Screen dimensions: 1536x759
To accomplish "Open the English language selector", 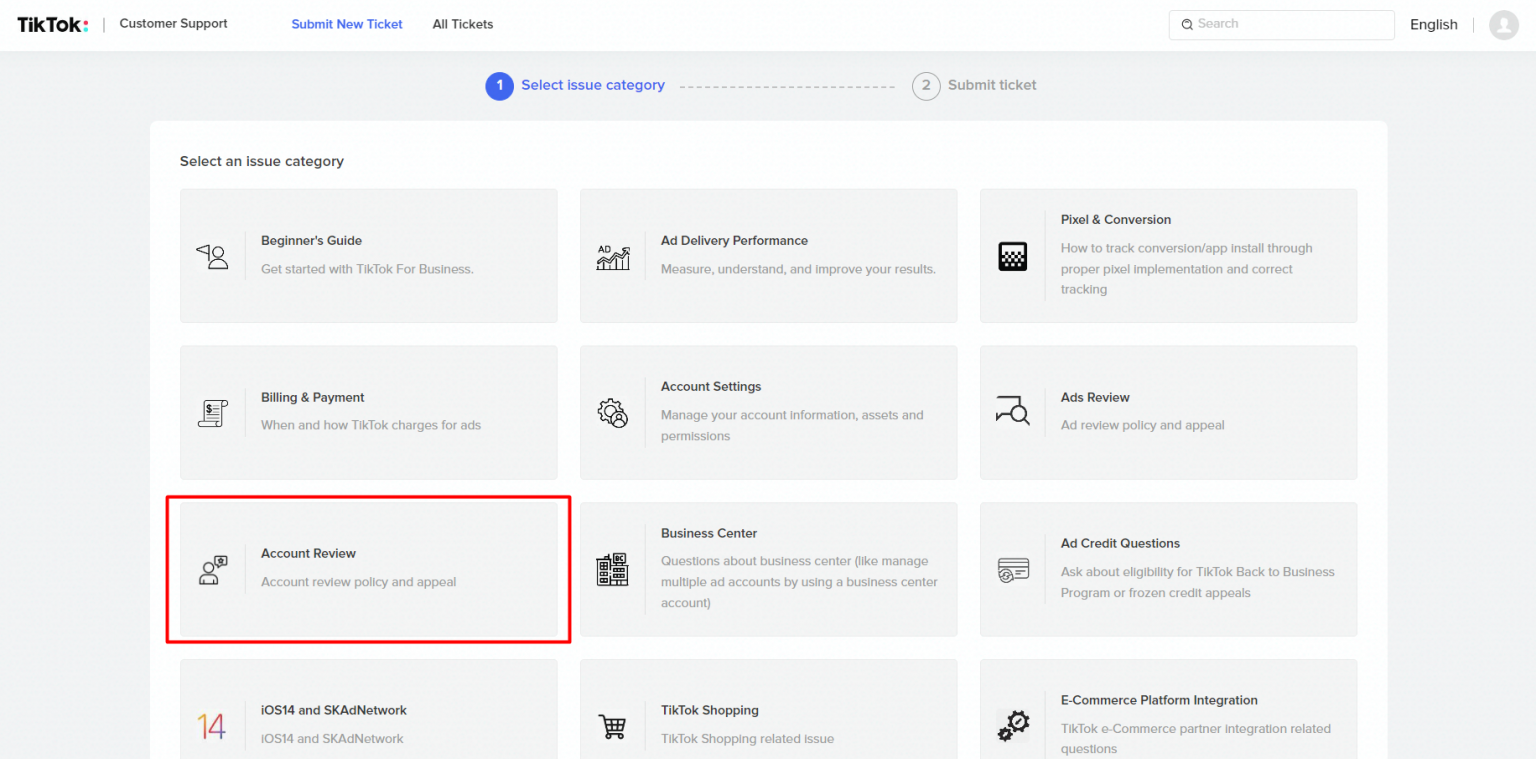I will [x=1433, y=24].
